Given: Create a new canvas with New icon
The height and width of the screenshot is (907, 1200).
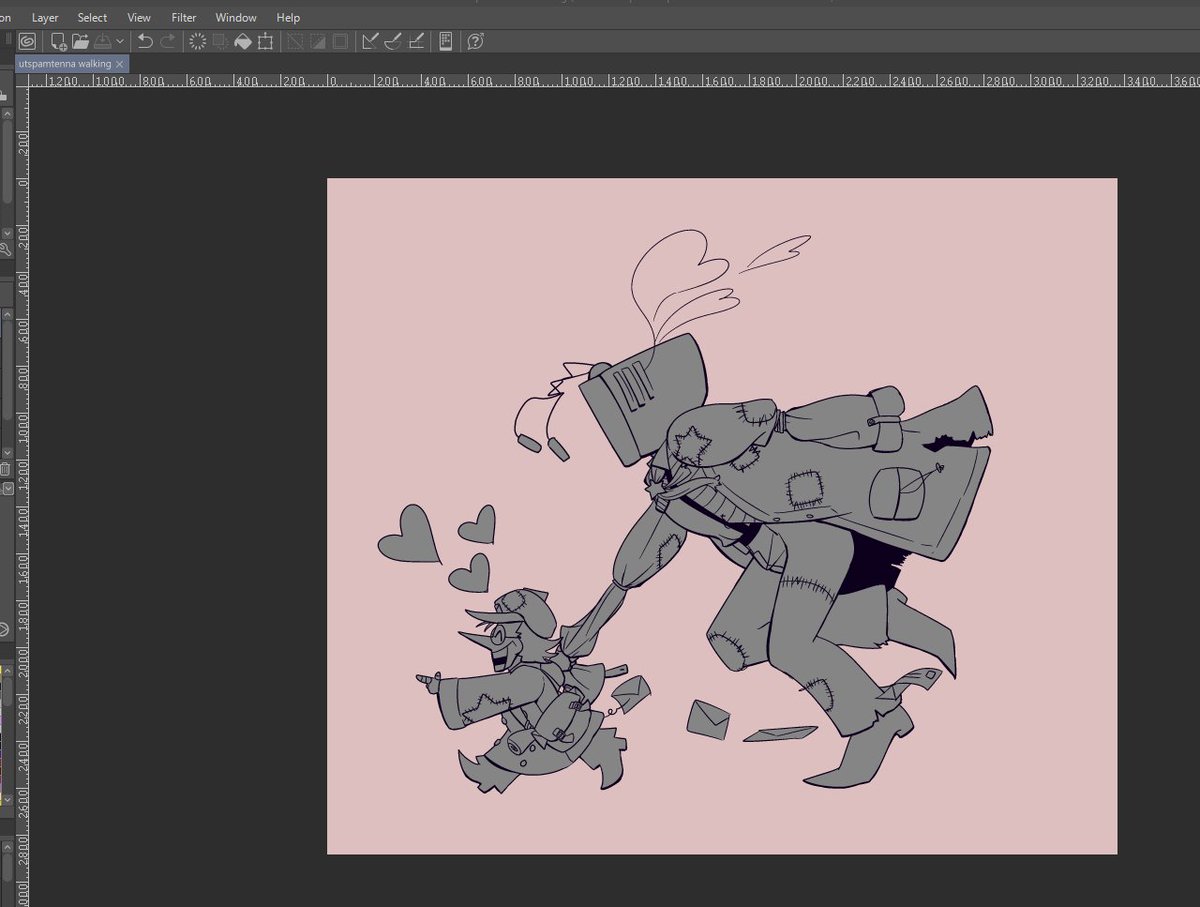Looking at the screenshot, I should point(59,41).
